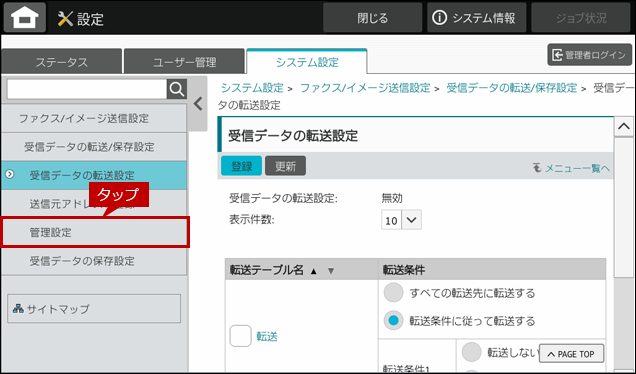Viewport: 636px width, 374px height.
Task: Switch to the ユーザー管理 tab
Action: 185,62
